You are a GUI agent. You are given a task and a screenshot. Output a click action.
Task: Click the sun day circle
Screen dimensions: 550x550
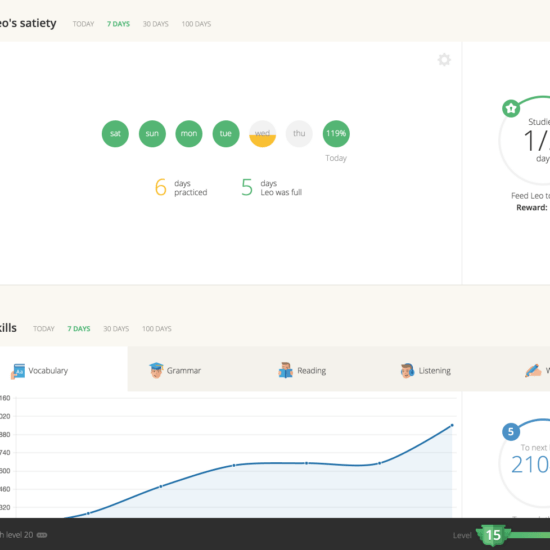click(152, 134)
